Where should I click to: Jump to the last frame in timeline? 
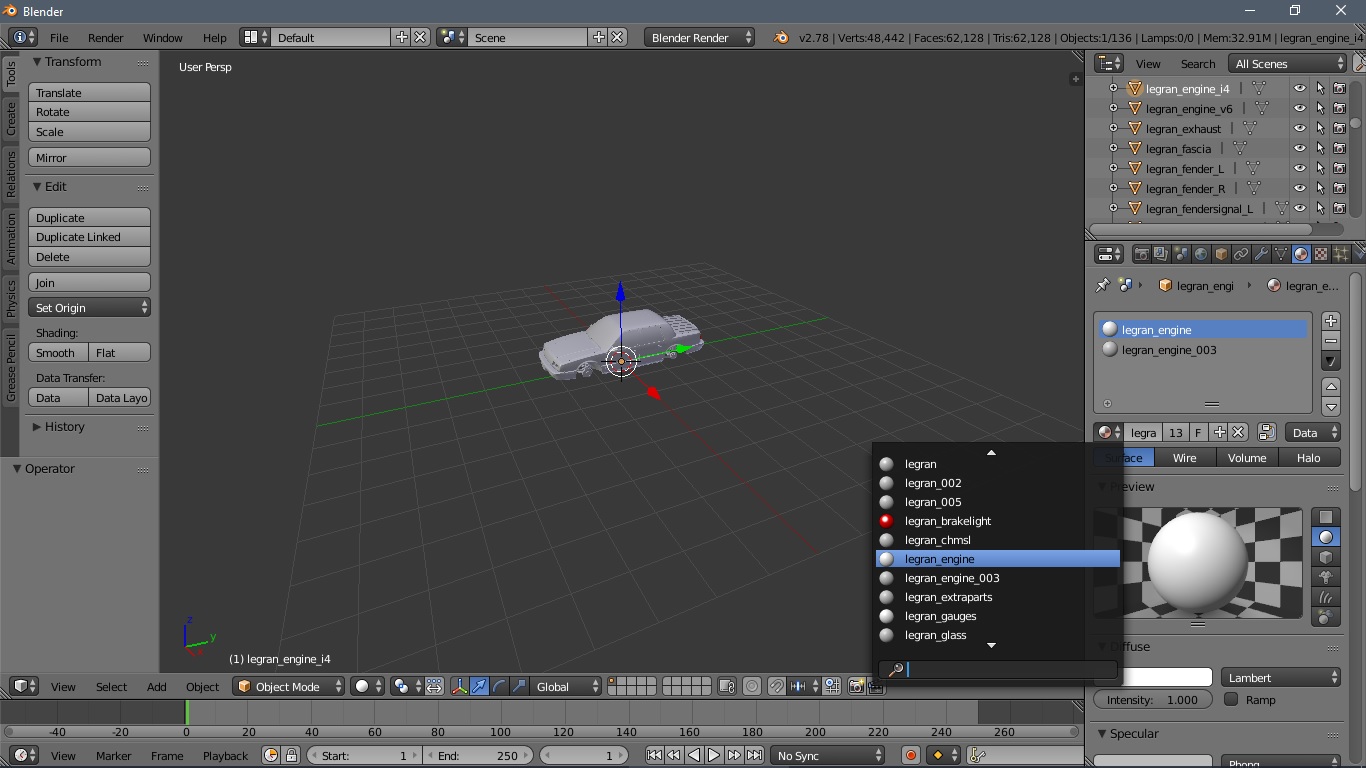(755, 755)
